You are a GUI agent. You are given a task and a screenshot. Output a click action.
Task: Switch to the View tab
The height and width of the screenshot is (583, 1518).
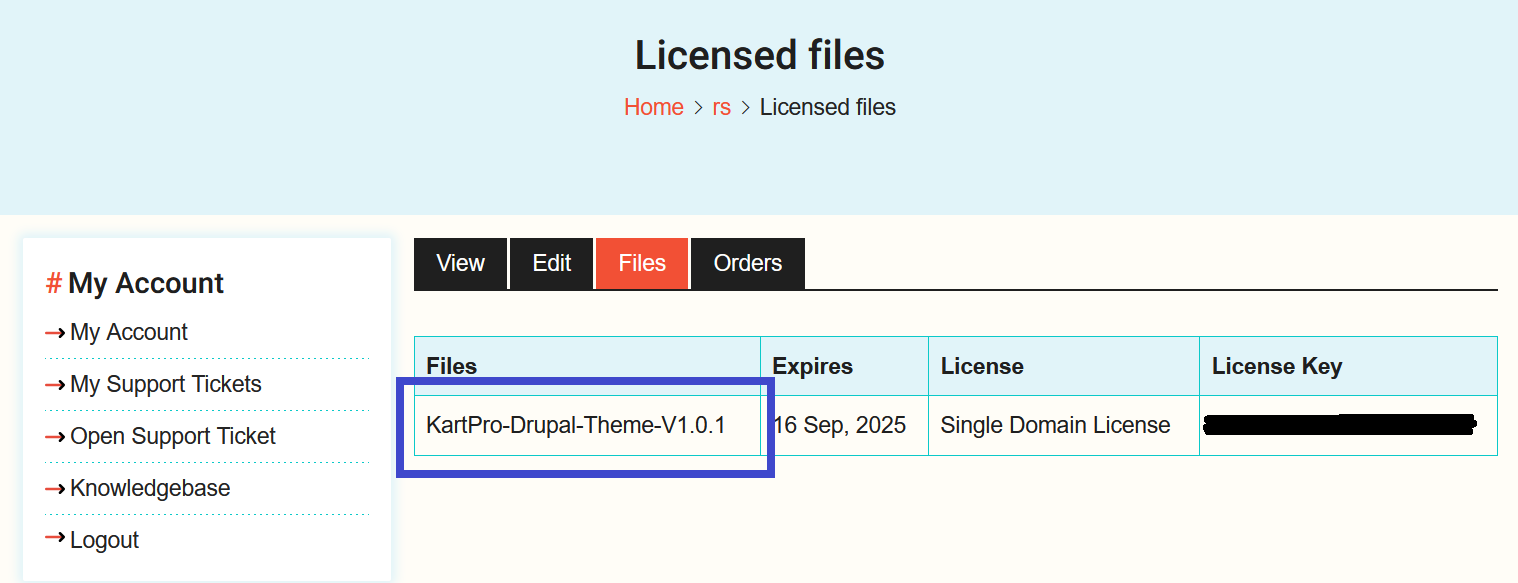tap(460, 263)
